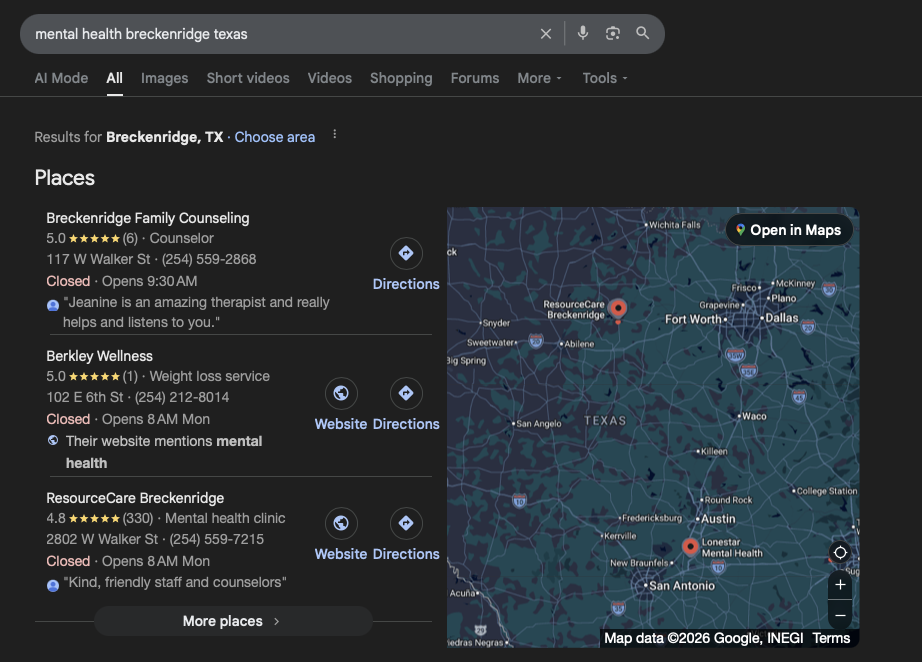
Task: Click Directions for Berkley Wellness
Action: (x=406, y=393)
